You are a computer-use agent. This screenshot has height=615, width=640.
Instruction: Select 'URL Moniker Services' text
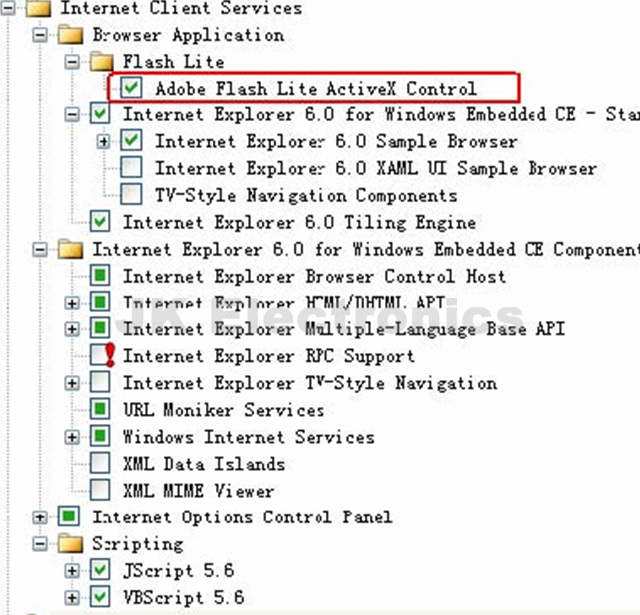click(x=224, y=410)
